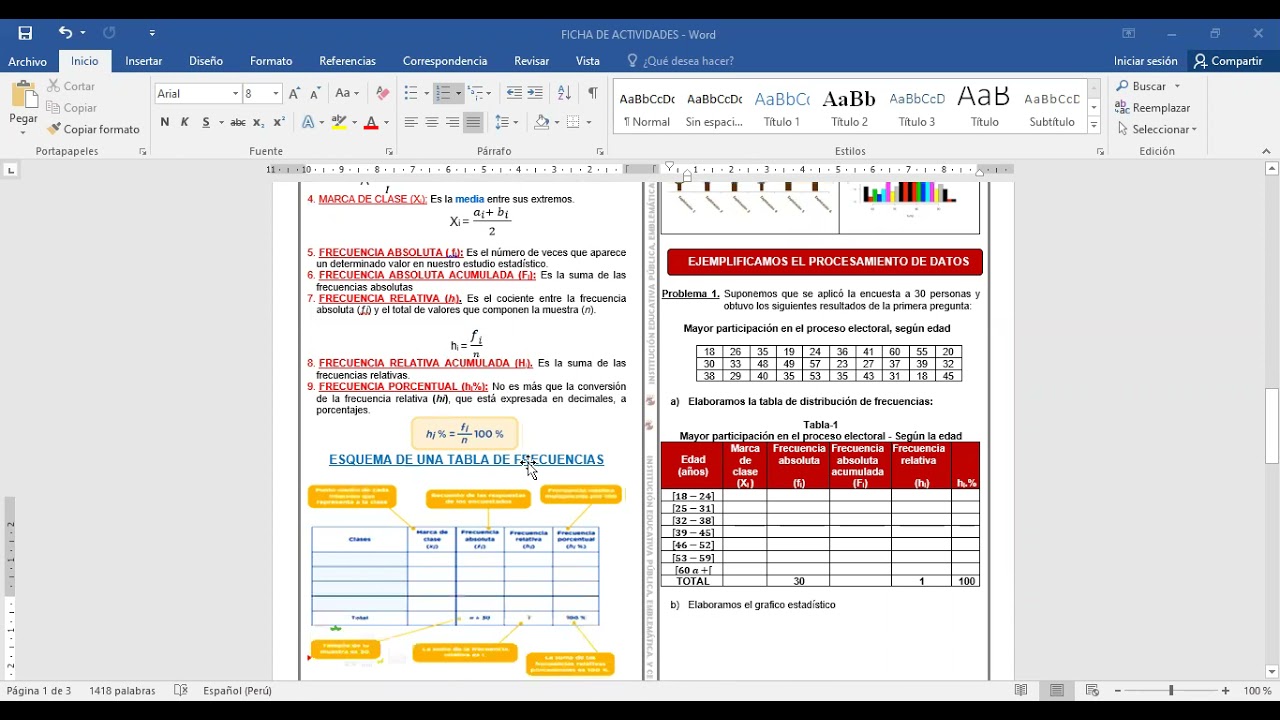Collapse the ribbon with the arrow

pyautogui.click(x=1266, y=152)
